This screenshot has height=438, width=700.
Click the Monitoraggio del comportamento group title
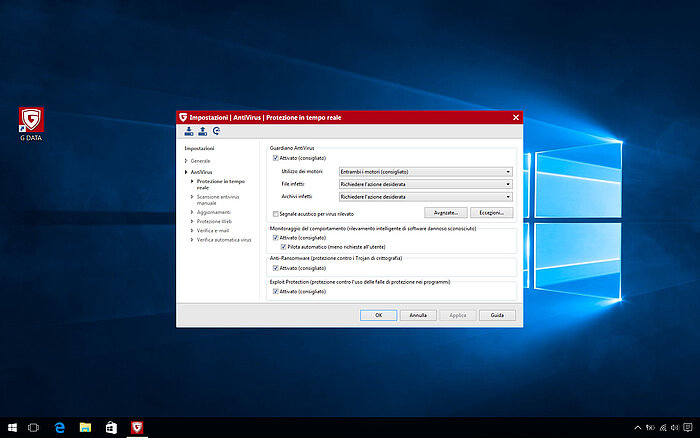click(373, 228)
